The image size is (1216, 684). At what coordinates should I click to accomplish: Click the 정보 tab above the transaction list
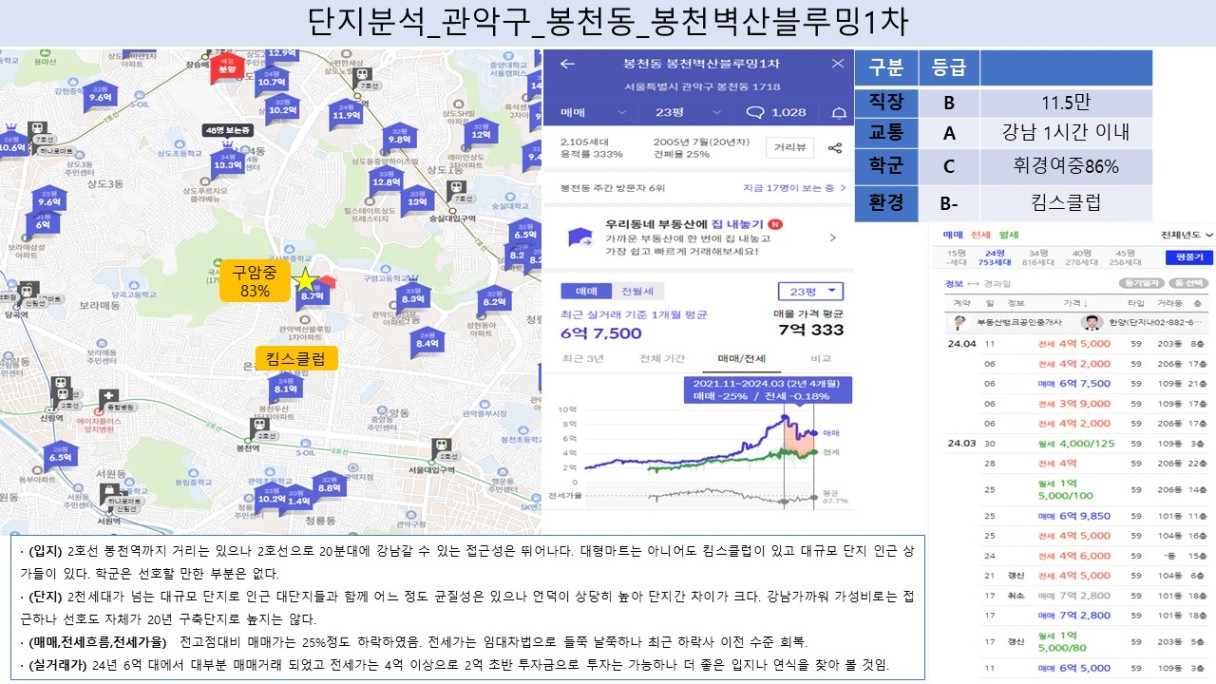tap(953, 284)
